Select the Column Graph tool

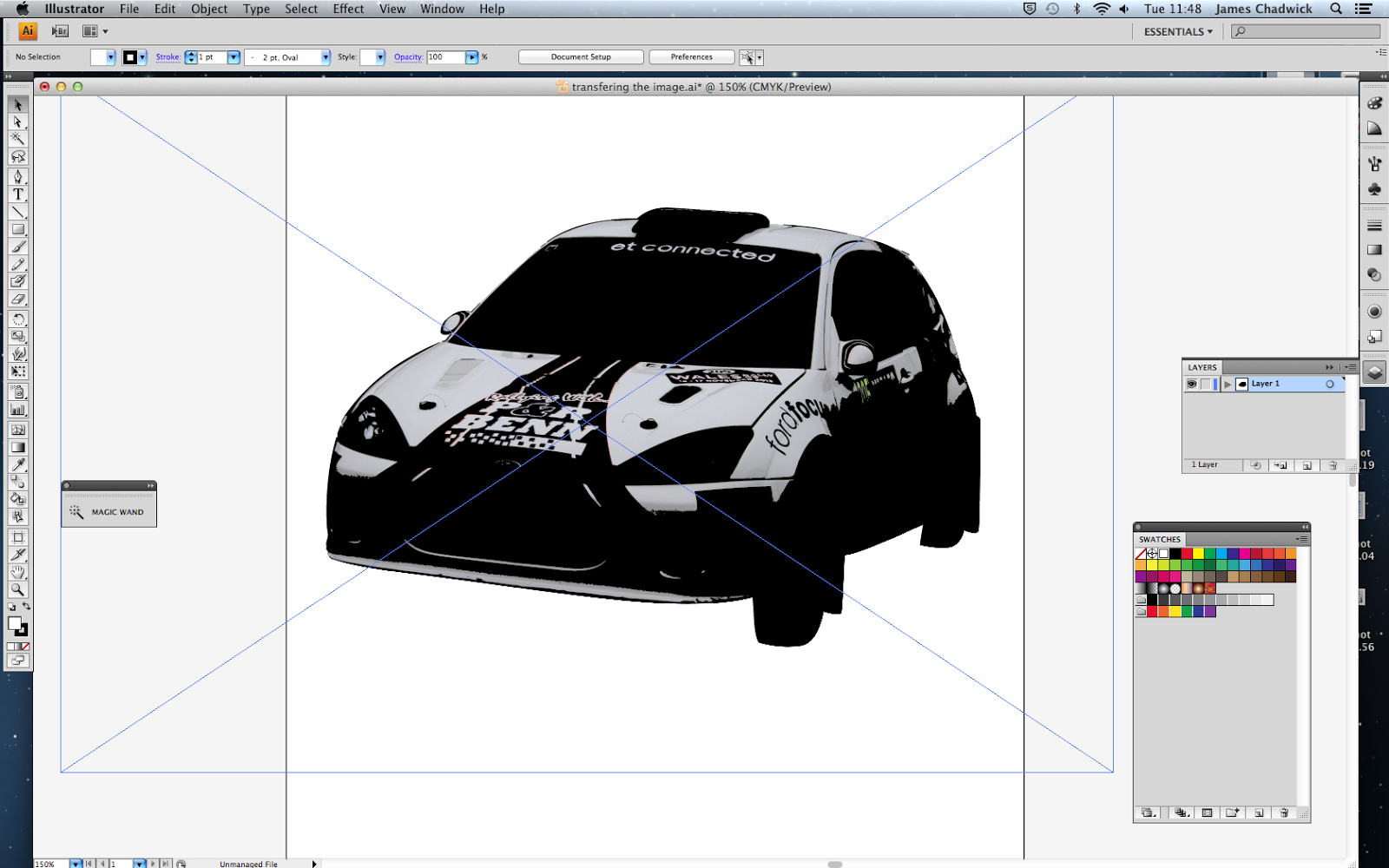[17, 410]
